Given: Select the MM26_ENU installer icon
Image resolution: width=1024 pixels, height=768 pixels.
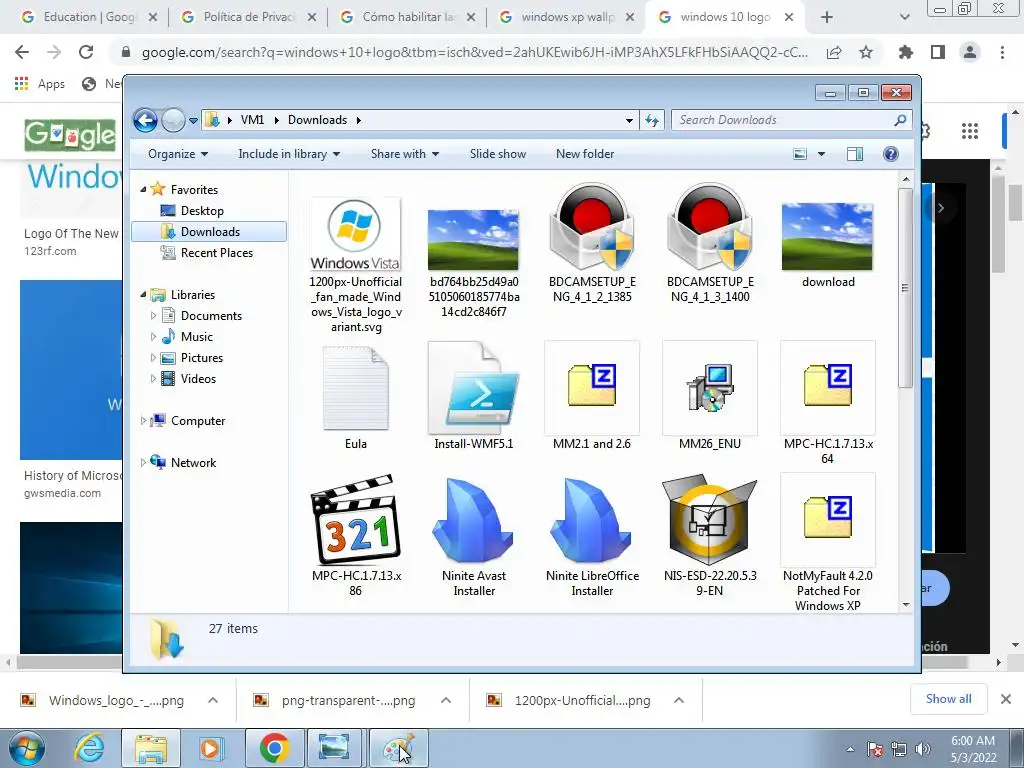Looking at the screenshot, I should 710,387.
